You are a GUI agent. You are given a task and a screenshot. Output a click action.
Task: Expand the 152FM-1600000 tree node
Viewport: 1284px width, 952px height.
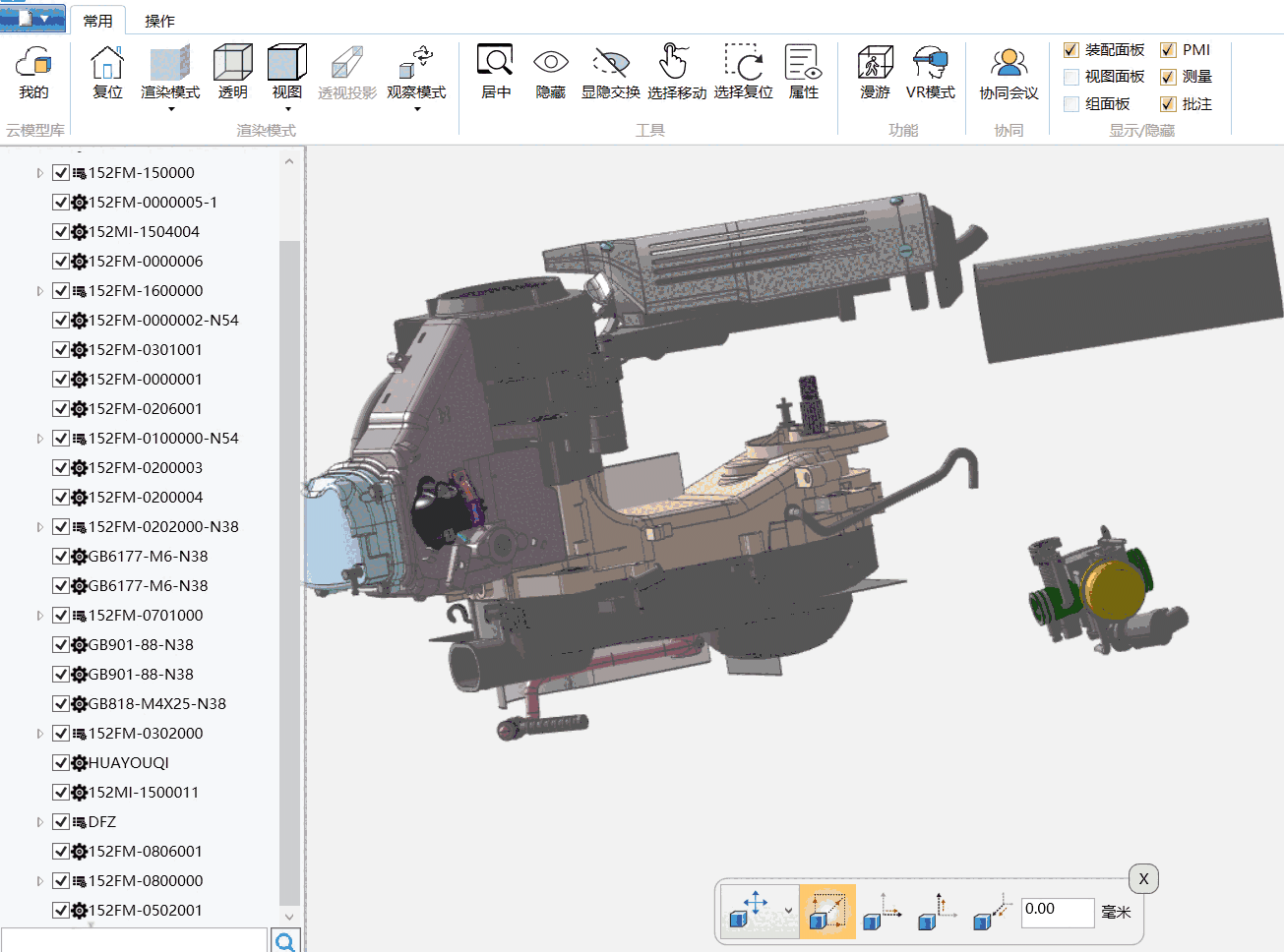click(39, 291)
